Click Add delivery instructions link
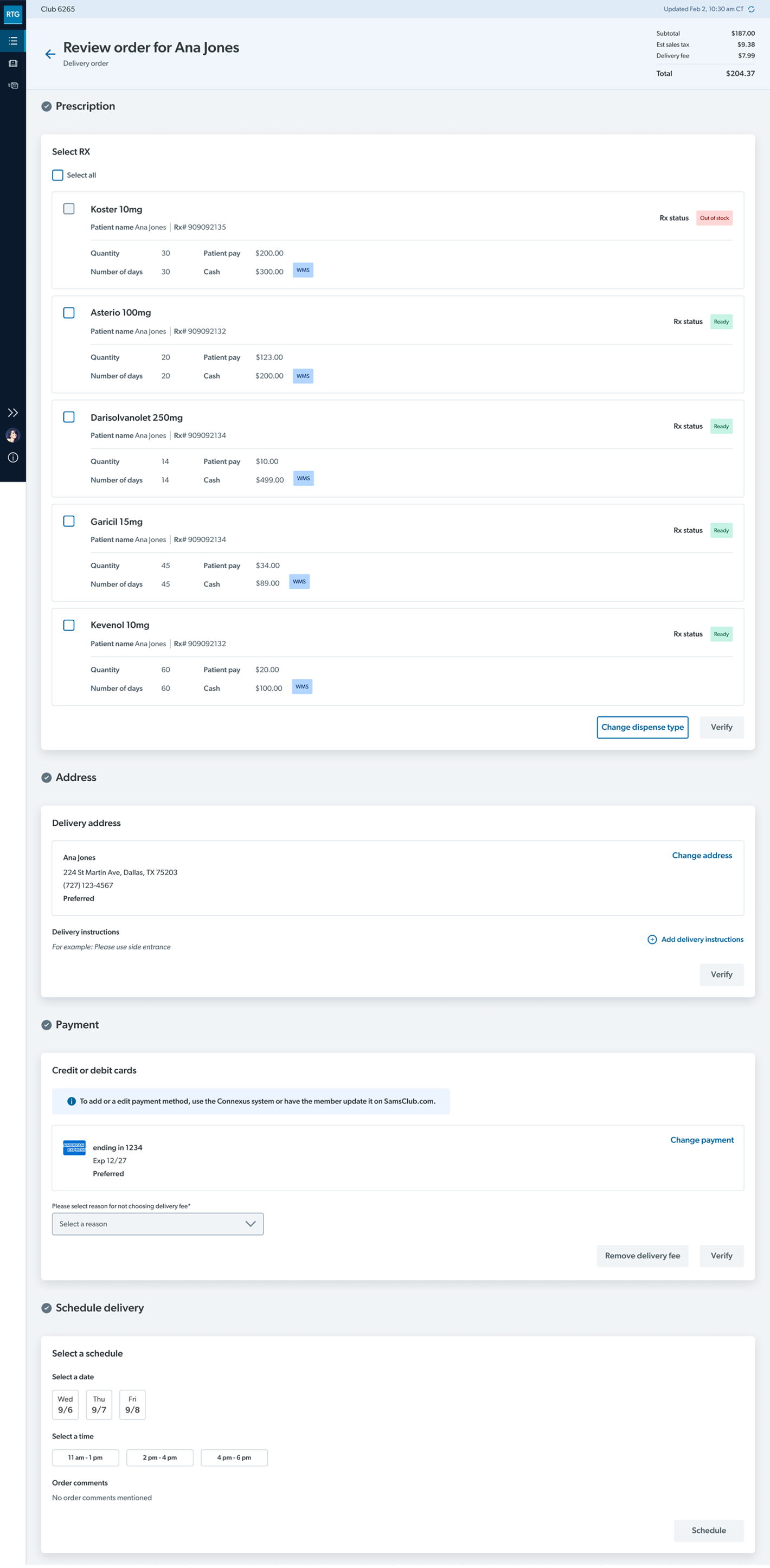770x1568 pixels. click(x=702, y=940)
